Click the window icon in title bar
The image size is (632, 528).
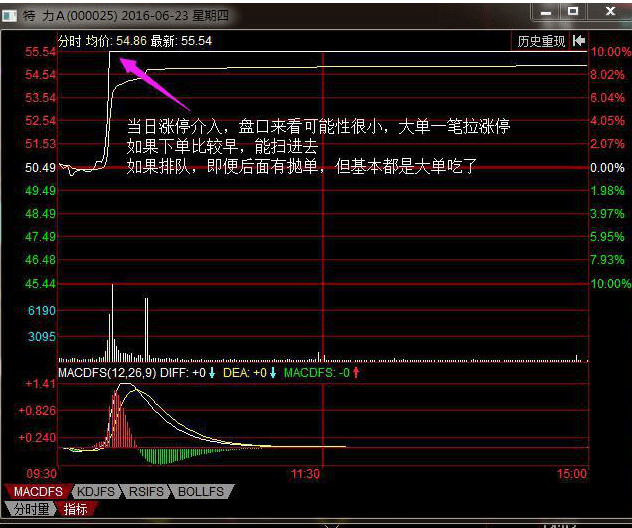coord(10,16)
